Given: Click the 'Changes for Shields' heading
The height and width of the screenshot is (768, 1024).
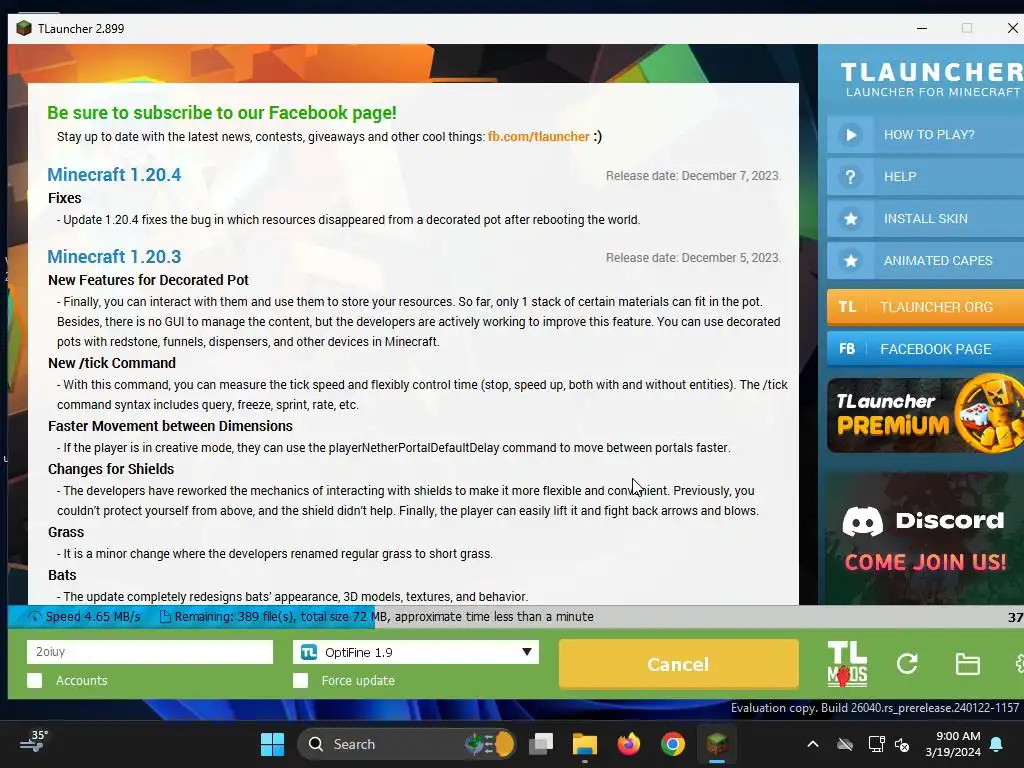Looking at the screenshot, I should (111, 469).
